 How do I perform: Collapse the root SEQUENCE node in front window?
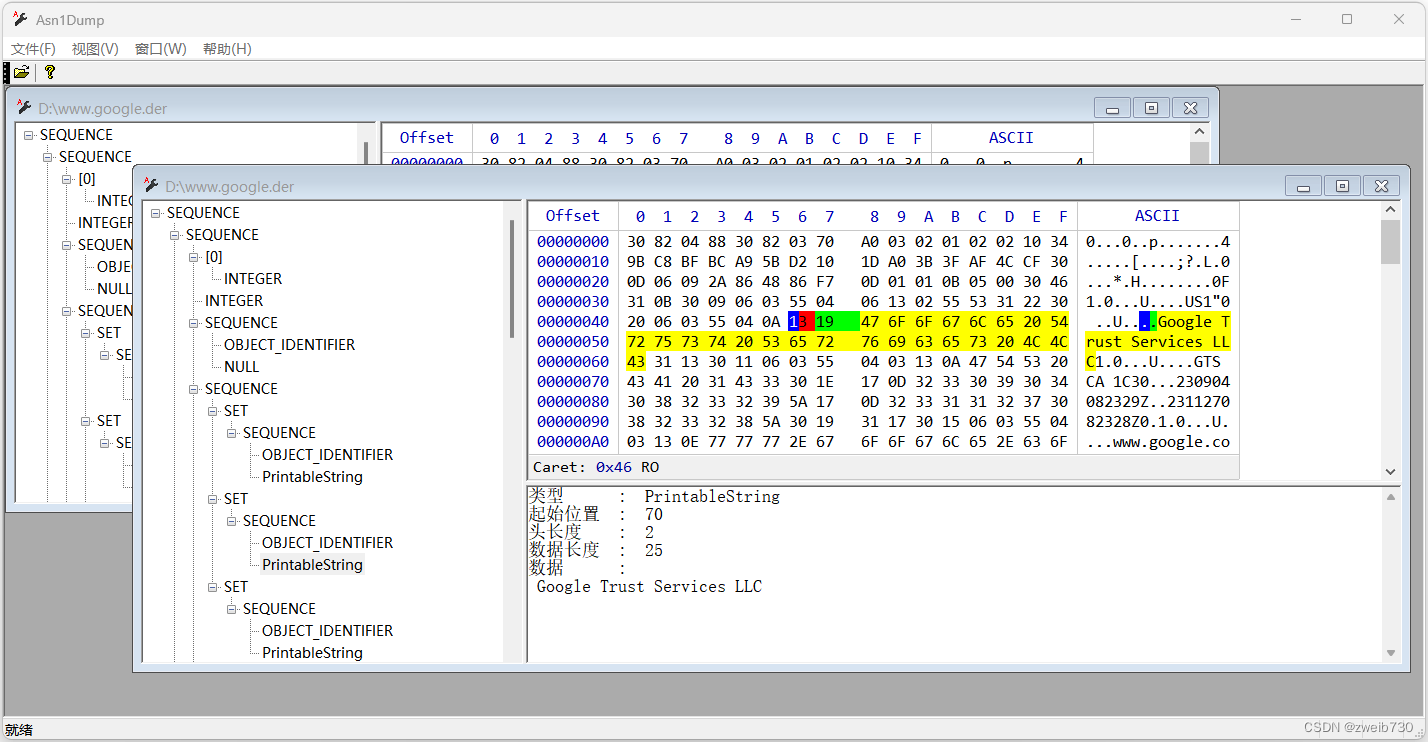point(156,213)
